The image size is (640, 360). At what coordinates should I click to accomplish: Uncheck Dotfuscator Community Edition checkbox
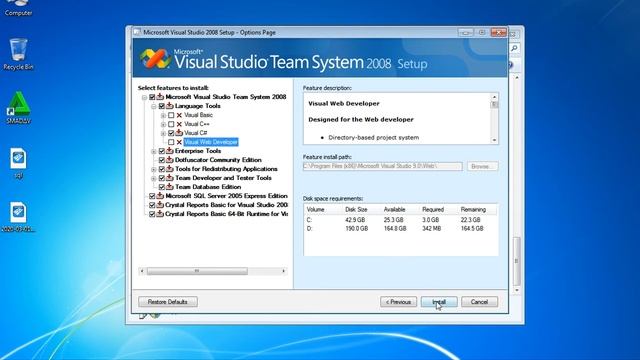[162, 160]
